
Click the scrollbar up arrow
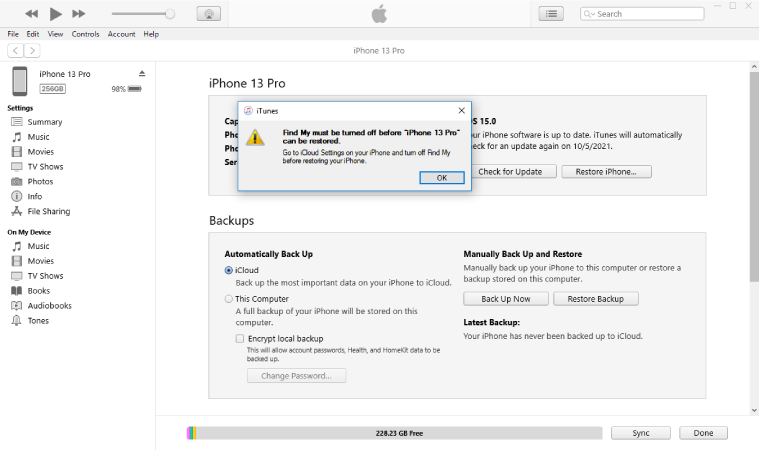tap(754, 67)
